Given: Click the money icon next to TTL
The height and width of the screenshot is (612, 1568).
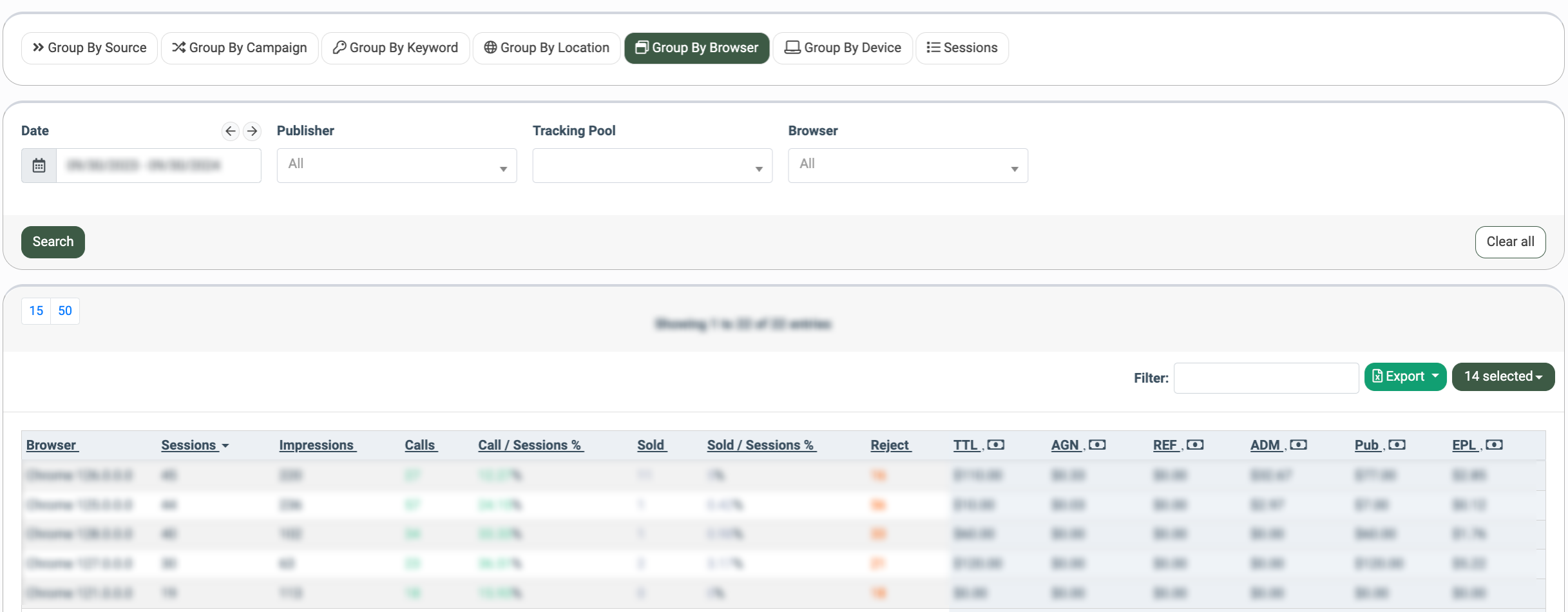Looking at the screenshot, I should click(995, 445).
